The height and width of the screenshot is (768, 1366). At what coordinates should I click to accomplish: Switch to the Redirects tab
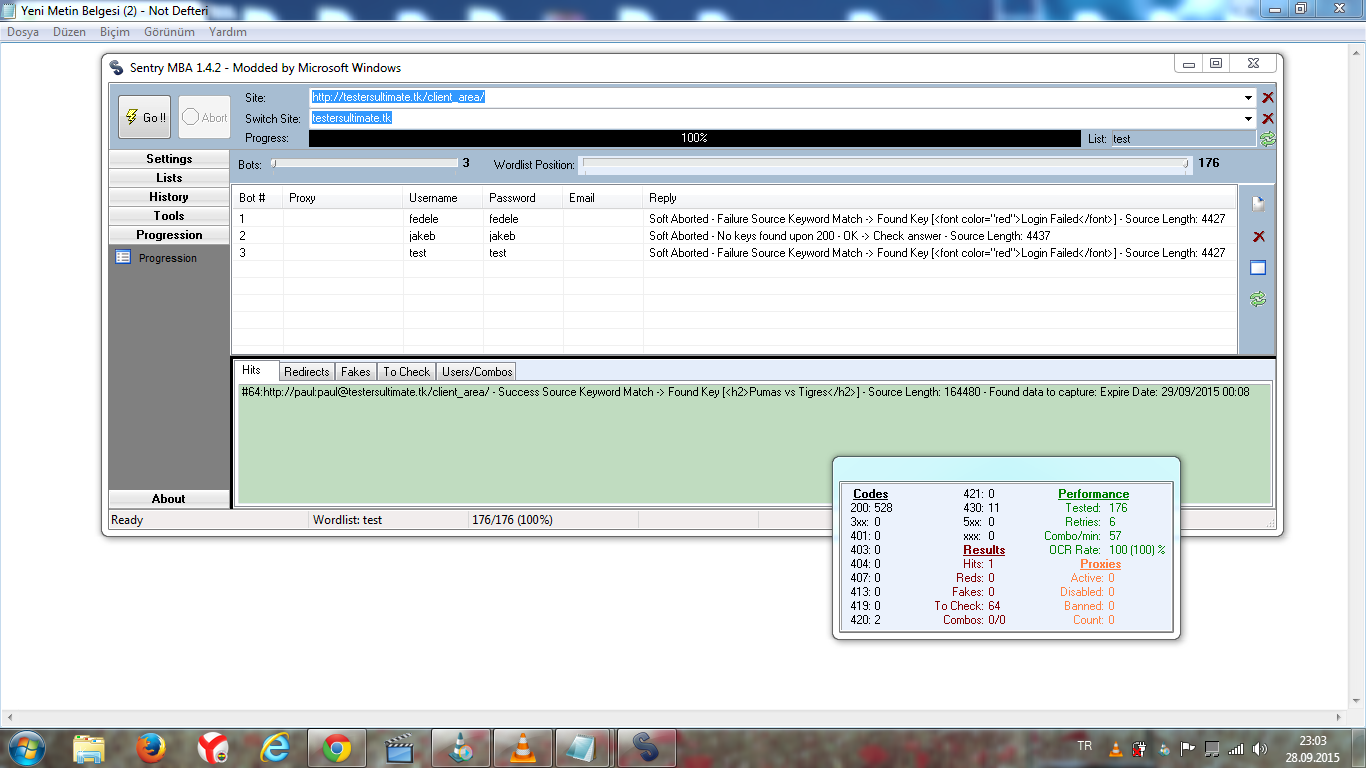[x=306, y=372]
